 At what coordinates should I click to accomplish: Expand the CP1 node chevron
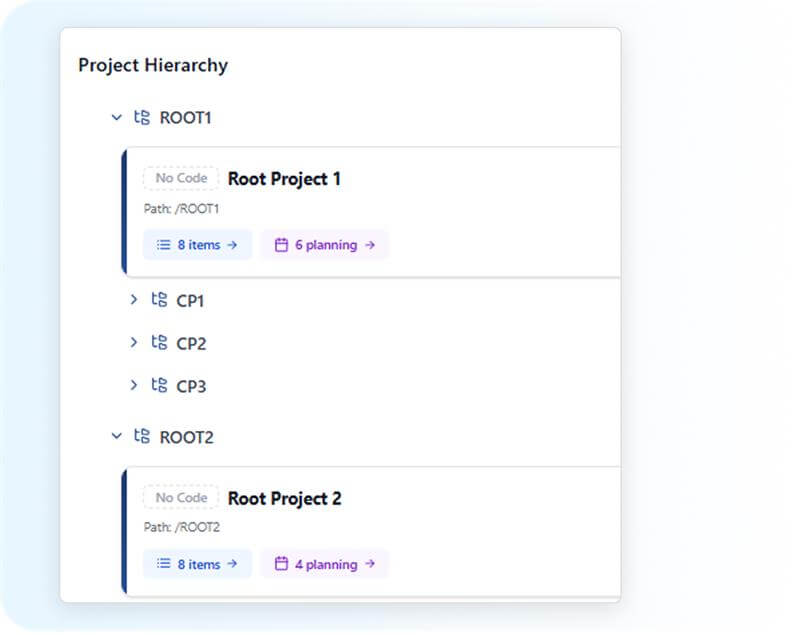click(133, 299)
